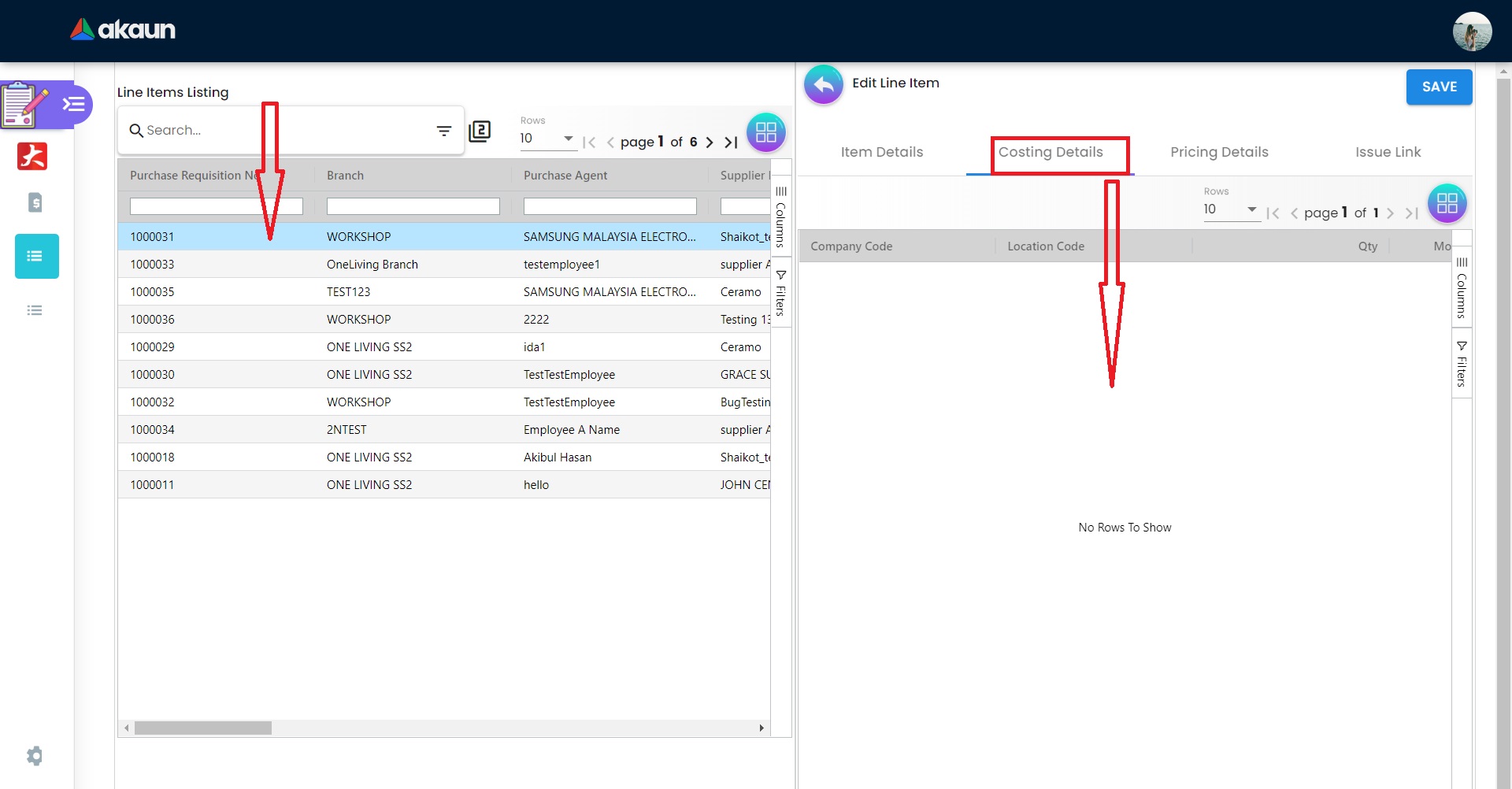Switch to the Item Details tab
Image resolution: width=1512 pixels, height=789 pixels.
click(x=881, y=152)
